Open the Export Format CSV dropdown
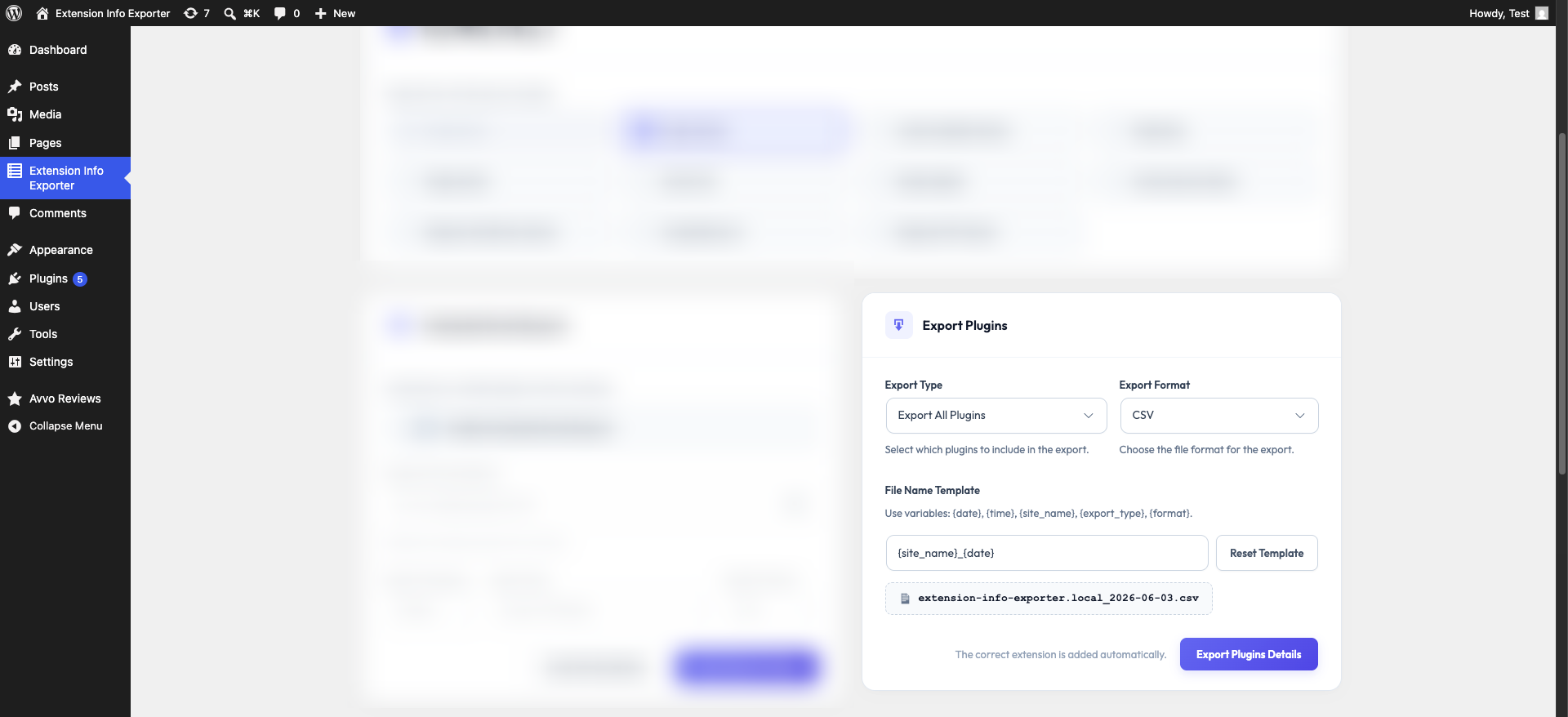This screenshot has height=717, width=1568. pyautogui.click(x=1218, y=416)
